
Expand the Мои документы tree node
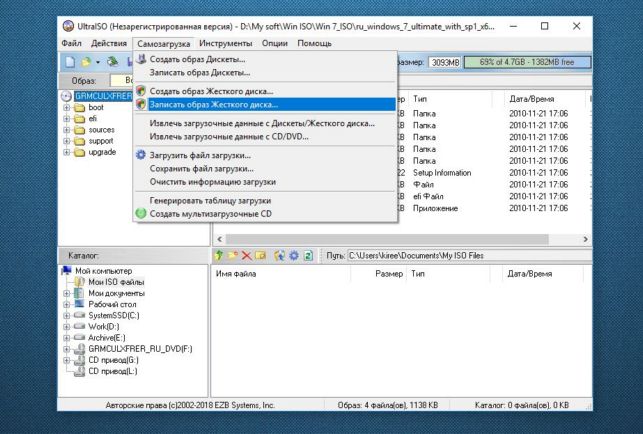tap(66, 293)
